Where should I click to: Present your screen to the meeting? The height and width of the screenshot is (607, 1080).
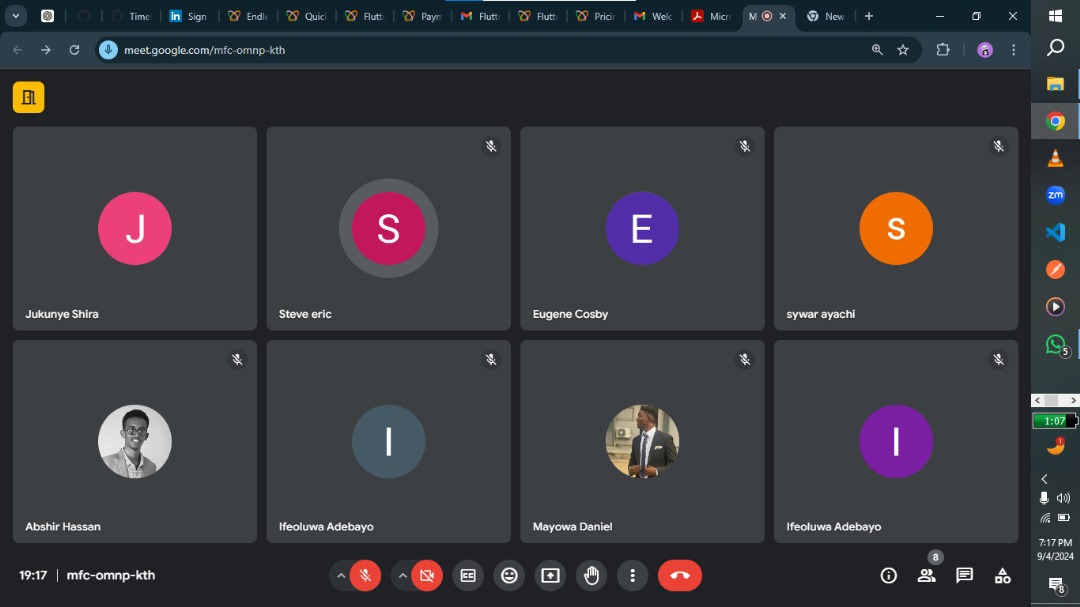coord(549,575)
